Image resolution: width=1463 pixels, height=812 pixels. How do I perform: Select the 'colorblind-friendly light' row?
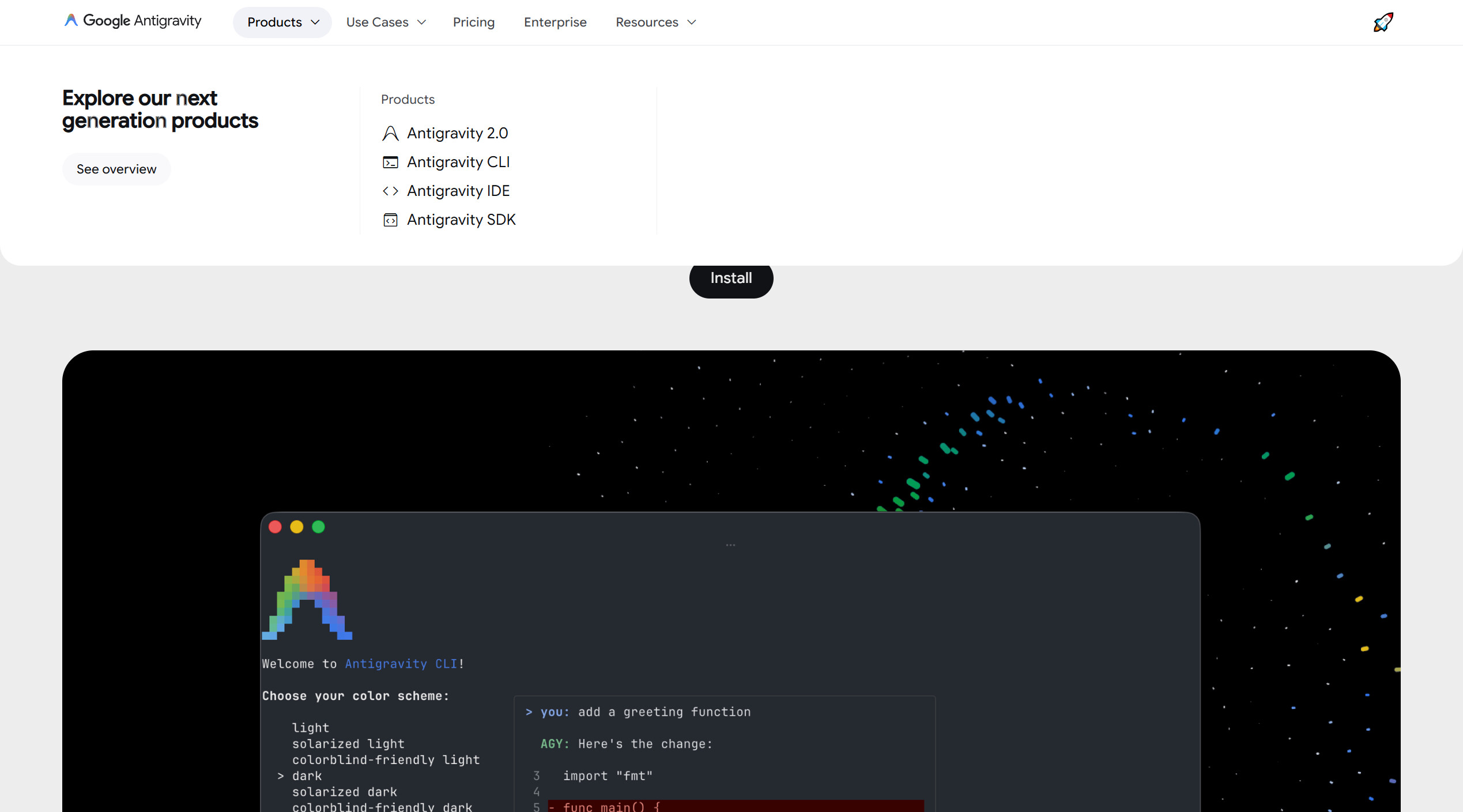tap(386, 760)
